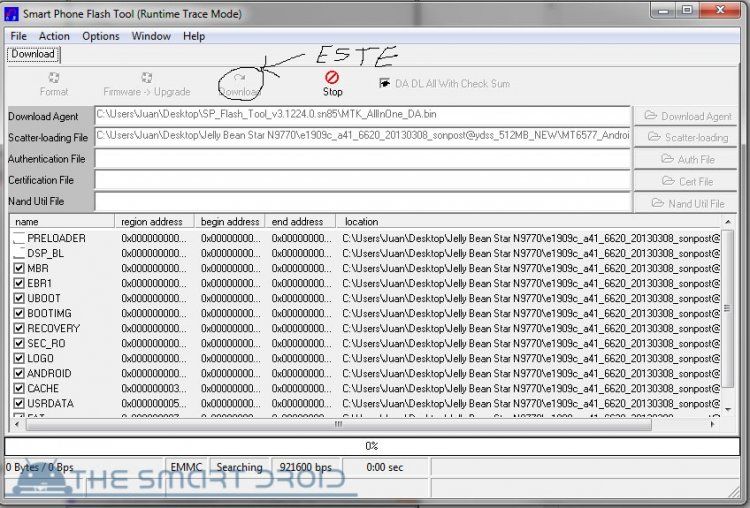This screenshot has height=508, width=750.
Task: Uncheck the EBR1 partition checkbox
Action: (19, 283)
